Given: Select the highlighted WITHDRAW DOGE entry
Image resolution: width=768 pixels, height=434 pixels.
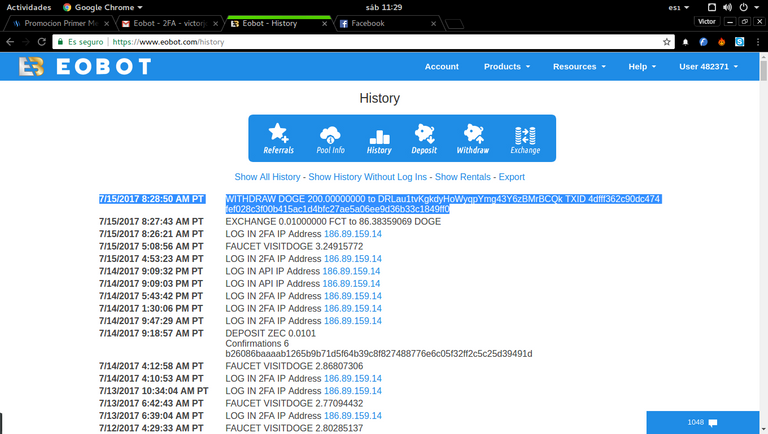Looking at the screenshot, I should (443, 204).
